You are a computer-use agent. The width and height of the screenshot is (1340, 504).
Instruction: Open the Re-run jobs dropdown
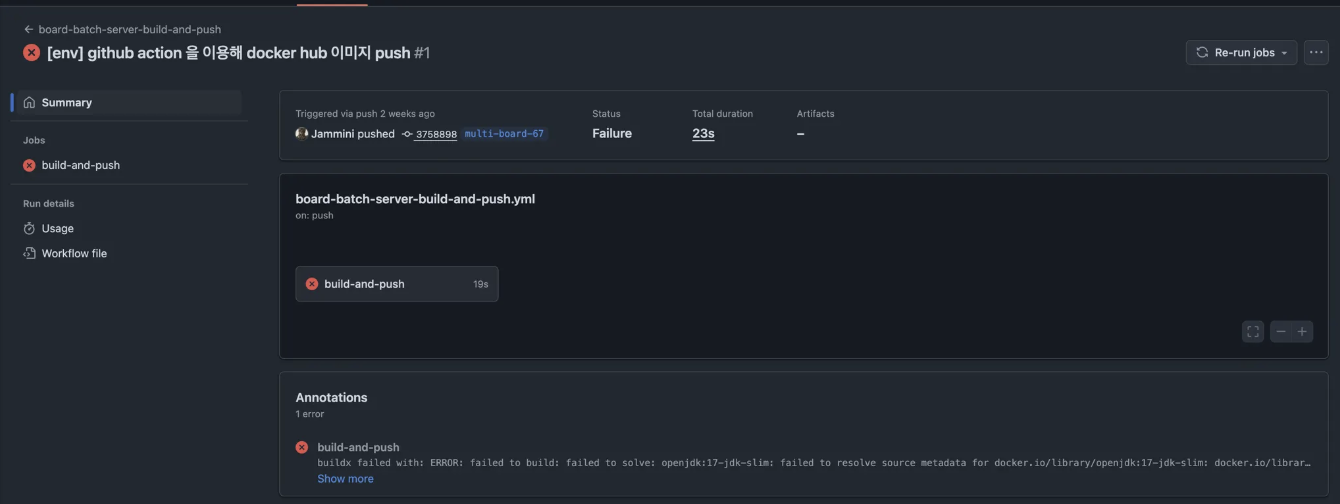point(1241,53)
